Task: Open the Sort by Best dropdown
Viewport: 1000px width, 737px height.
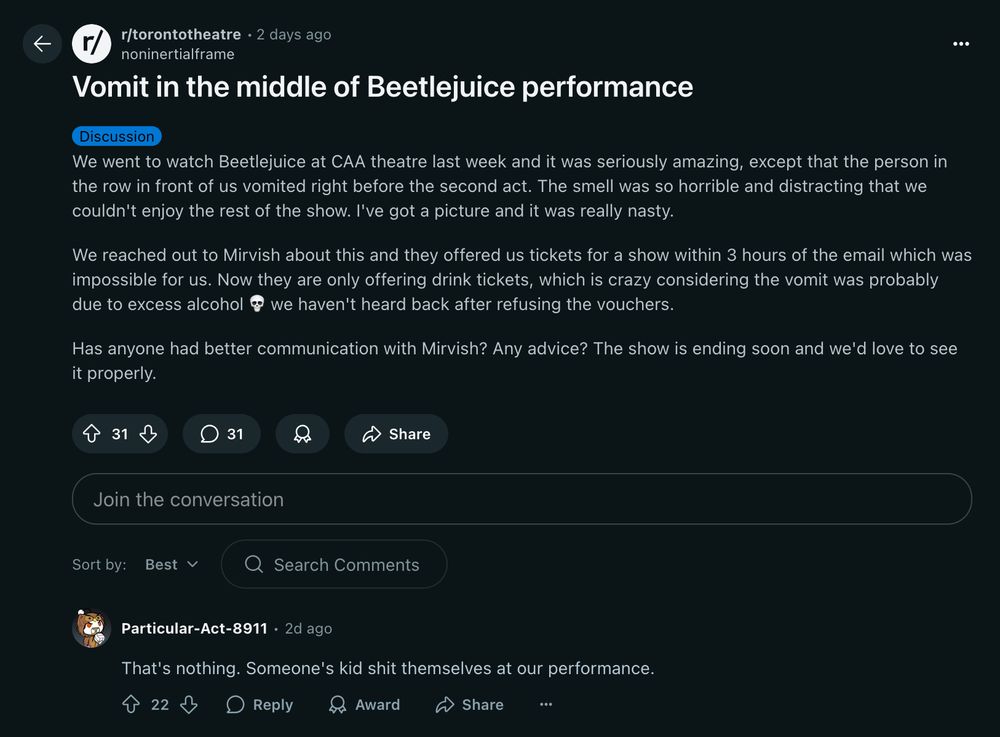Action: [171, 565]
